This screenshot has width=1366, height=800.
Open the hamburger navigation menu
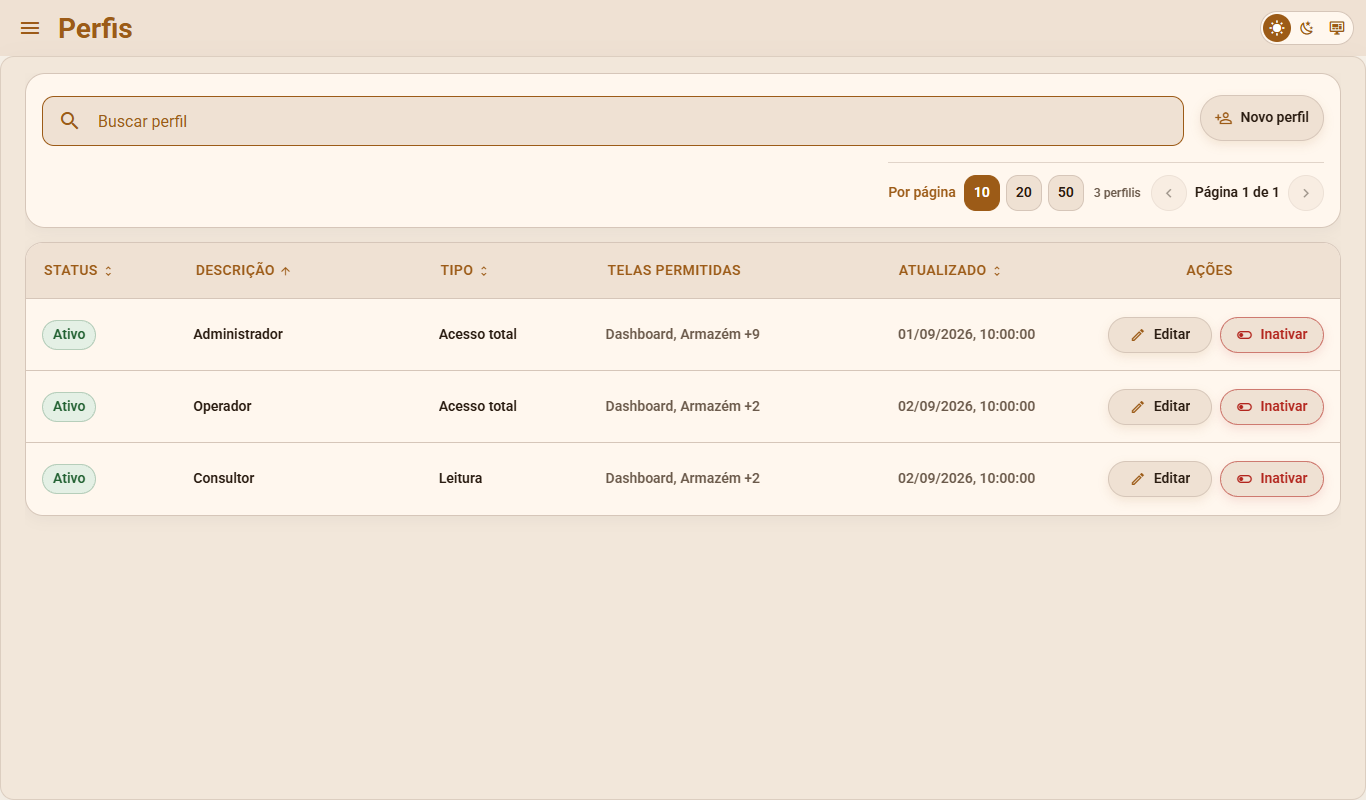point(30,28)
